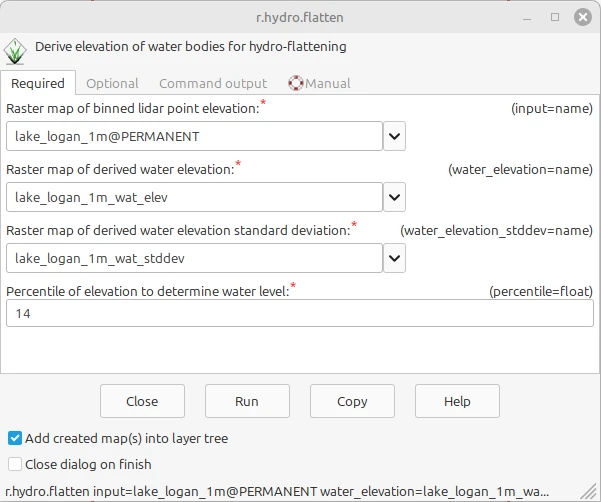Screen dimensions: 601x502
Task: Close the r.hydro.flatten window
Action: click(583, 17)
